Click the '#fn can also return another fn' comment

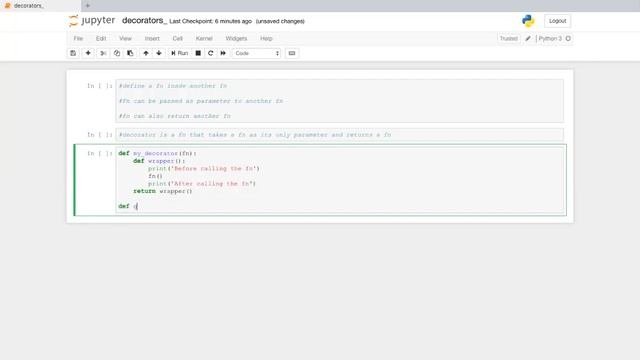tap(175, 116)
